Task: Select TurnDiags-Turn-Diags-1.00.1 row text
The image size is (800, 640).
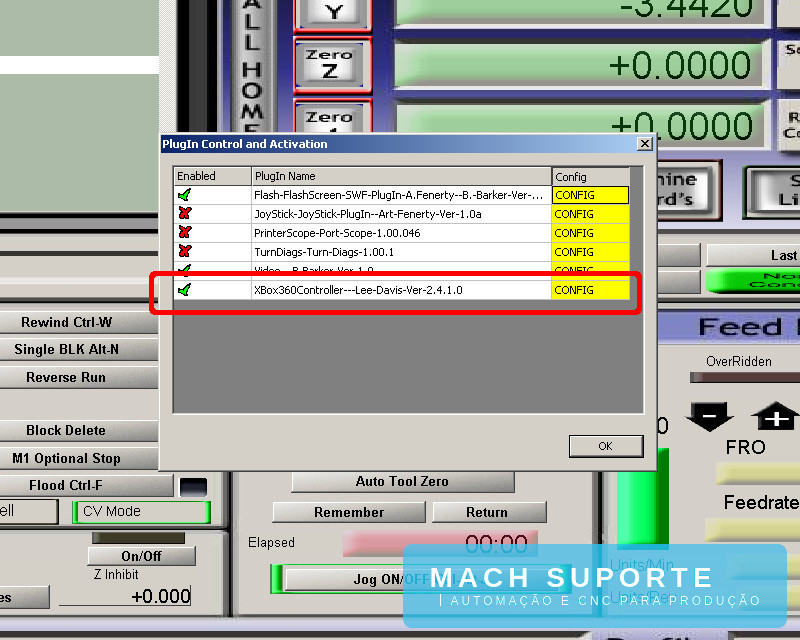Action: (324, 252)
